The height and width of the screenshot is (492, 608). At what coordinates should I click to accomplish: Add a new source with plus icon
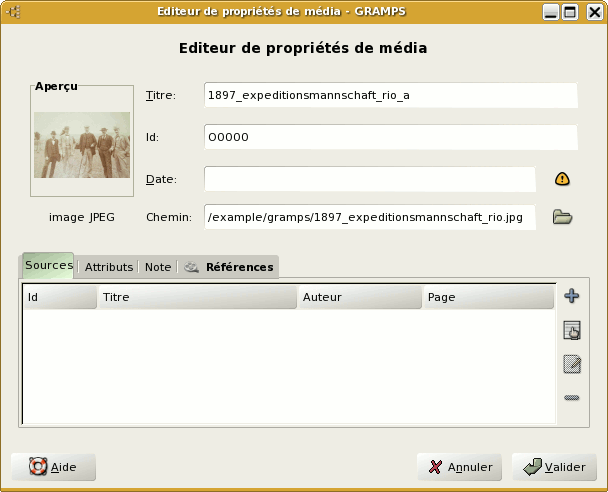[572, 296]
